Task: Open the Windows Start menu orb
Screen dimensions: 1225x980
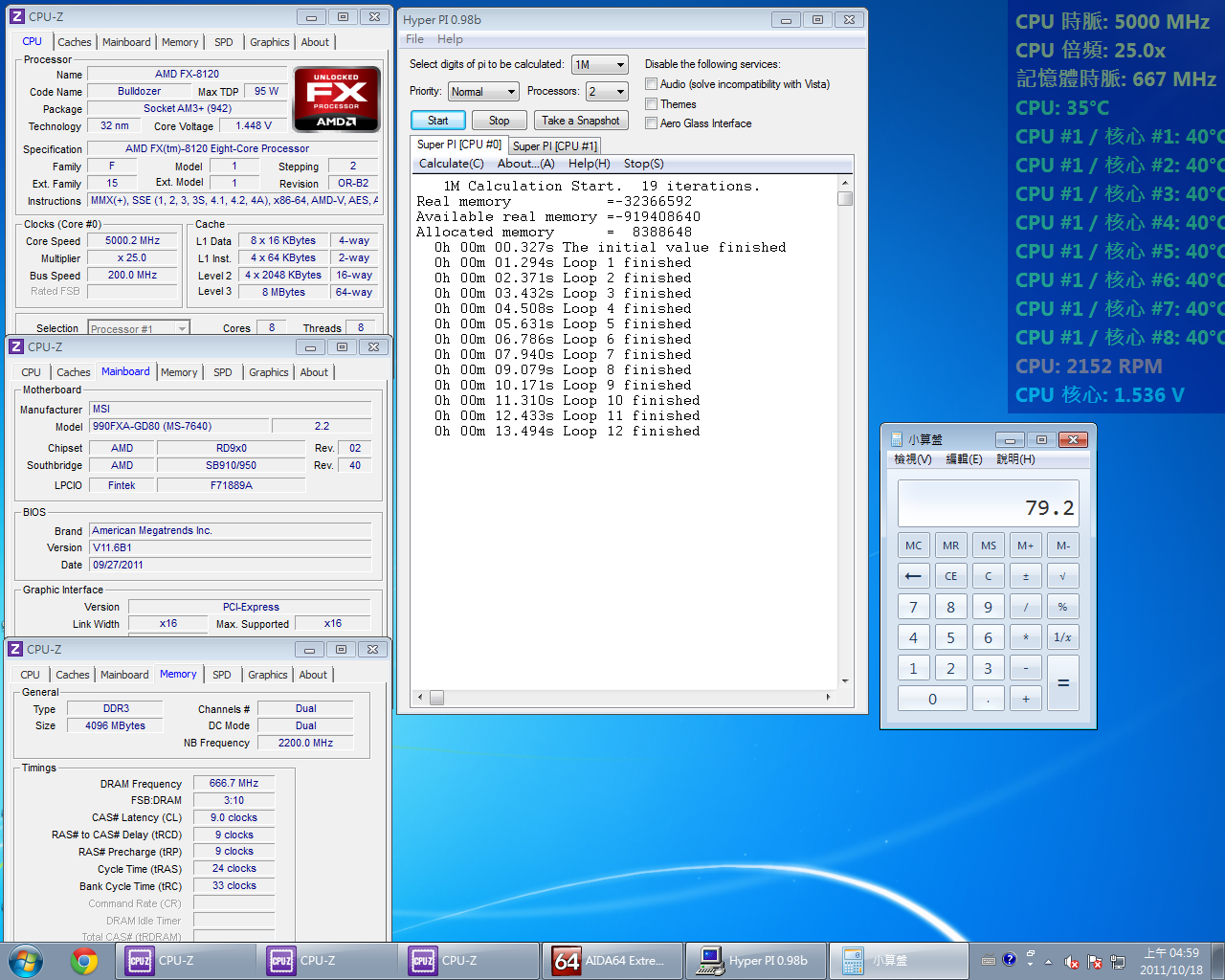Action: pyautogui.click(x=26, y=960)
